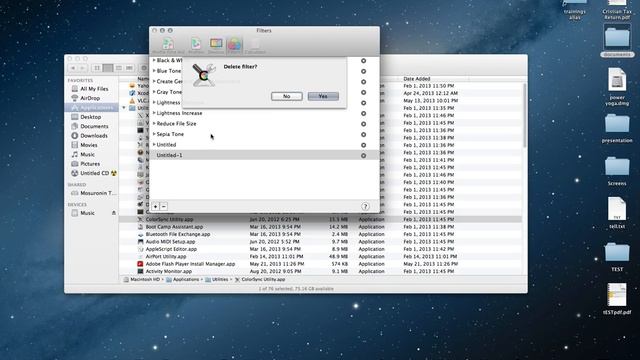Open the Profiles toolbar section
This screenshot has width=640, height=360.
(x=196, y=46)
